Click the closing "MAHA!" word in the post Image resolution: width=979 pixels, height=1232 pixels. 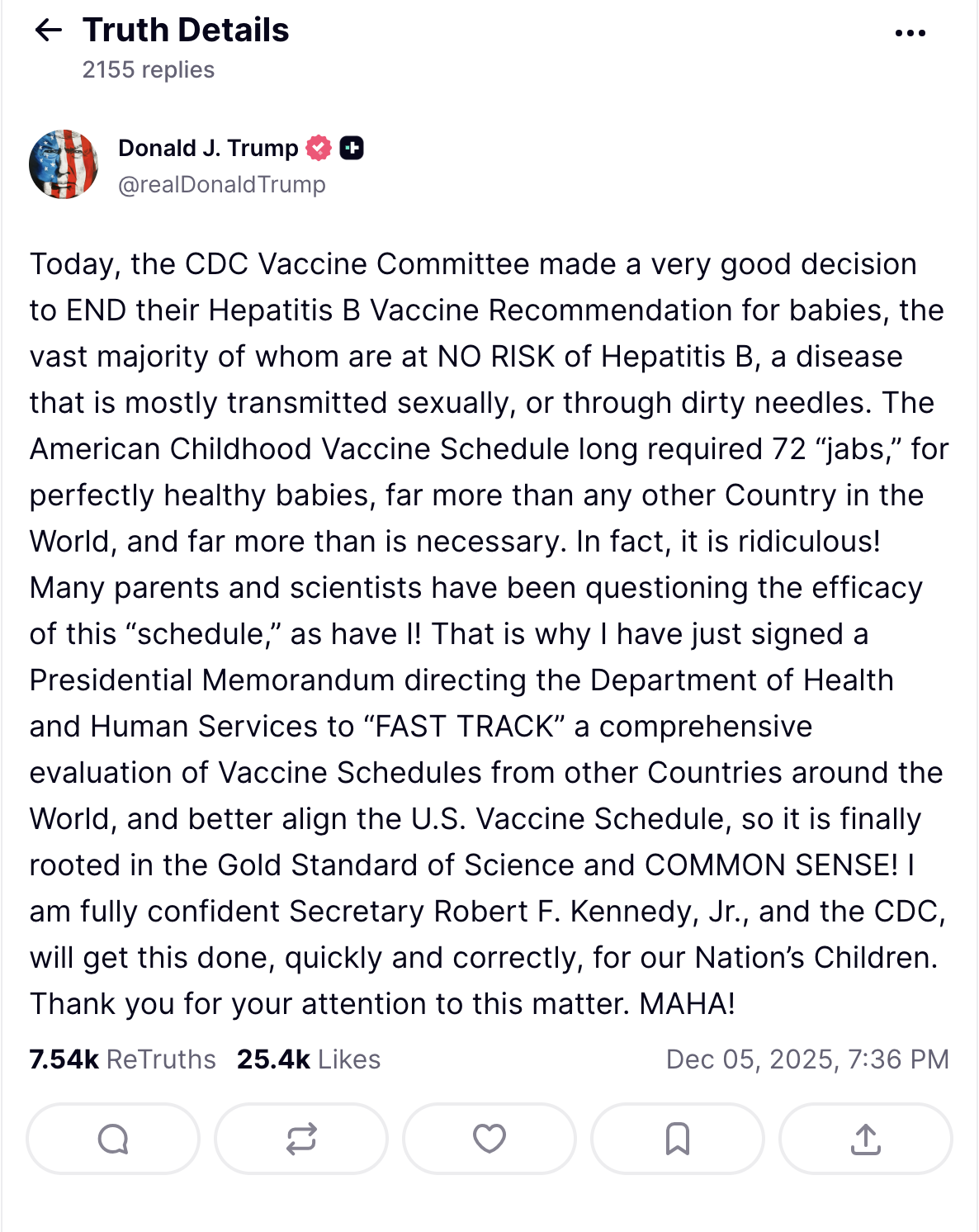click(x=687, y=1004)
